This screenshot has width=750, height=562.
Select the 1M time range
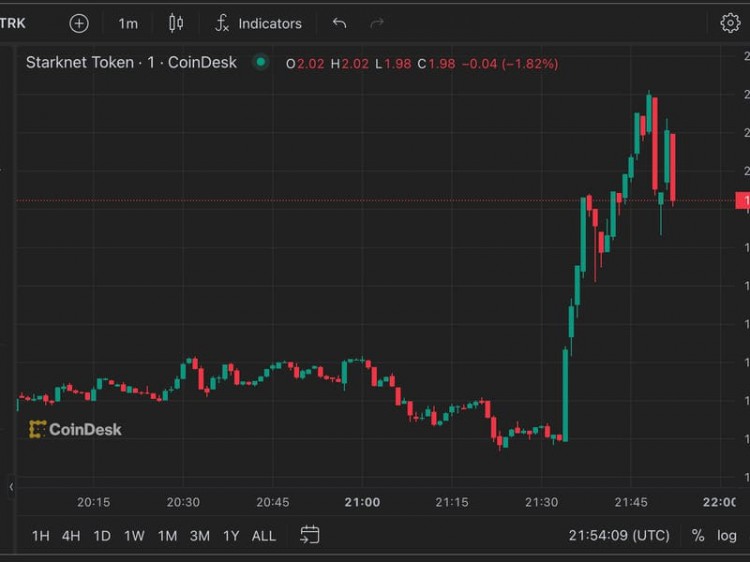(x=167, y=536)
